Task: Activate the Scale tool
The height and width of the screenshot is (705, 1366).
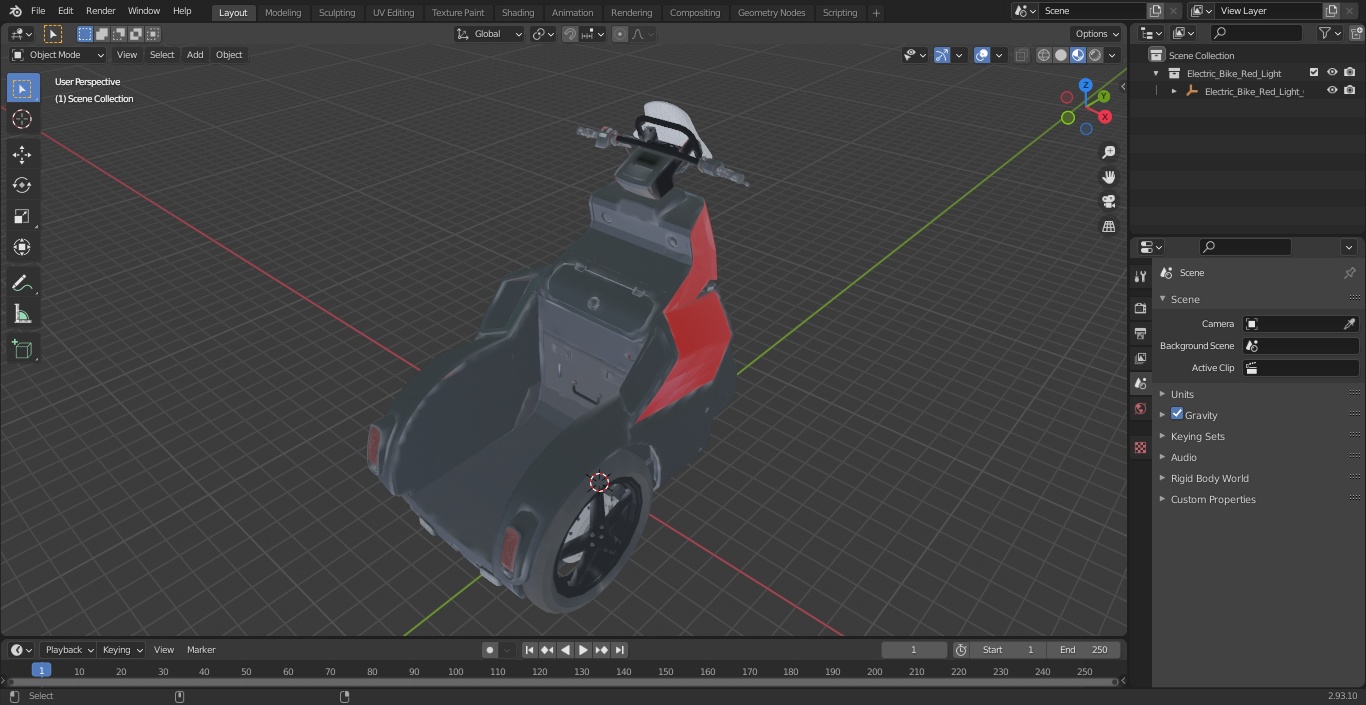Action: point(22,216)
